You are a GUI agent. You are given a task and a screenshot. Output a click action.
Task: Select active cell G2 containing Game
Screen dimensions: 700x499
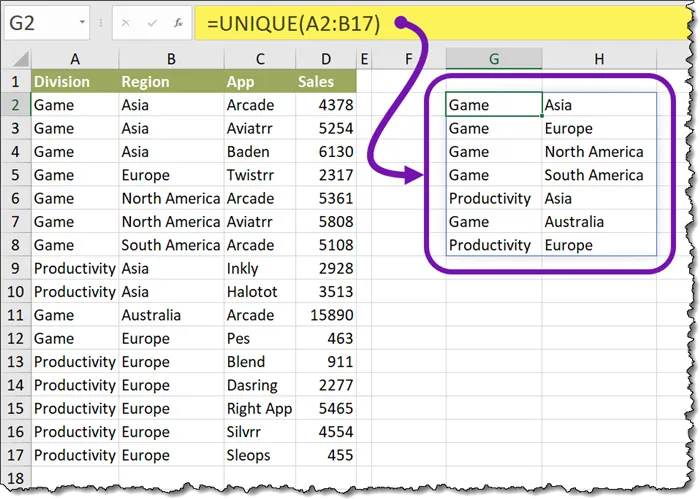tap(494, 105)
